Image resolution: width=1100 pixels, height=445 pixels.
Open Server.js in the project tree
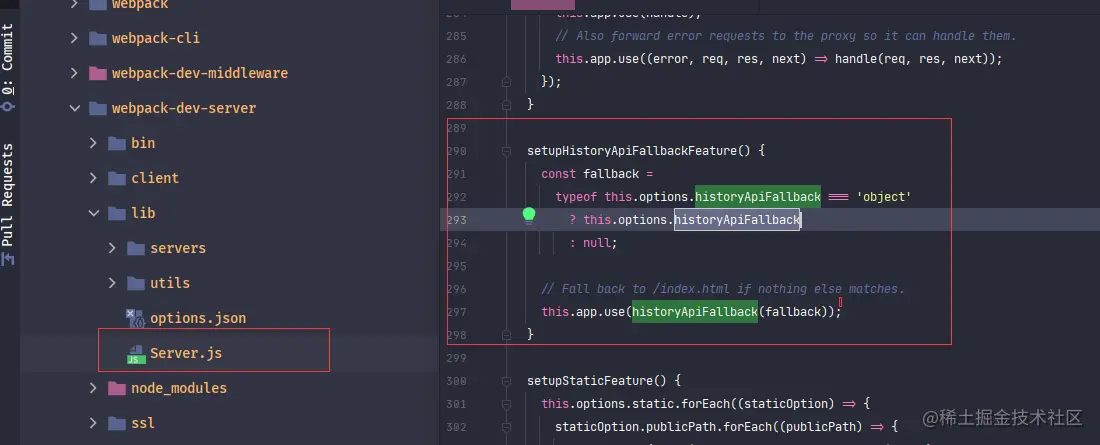186,354
